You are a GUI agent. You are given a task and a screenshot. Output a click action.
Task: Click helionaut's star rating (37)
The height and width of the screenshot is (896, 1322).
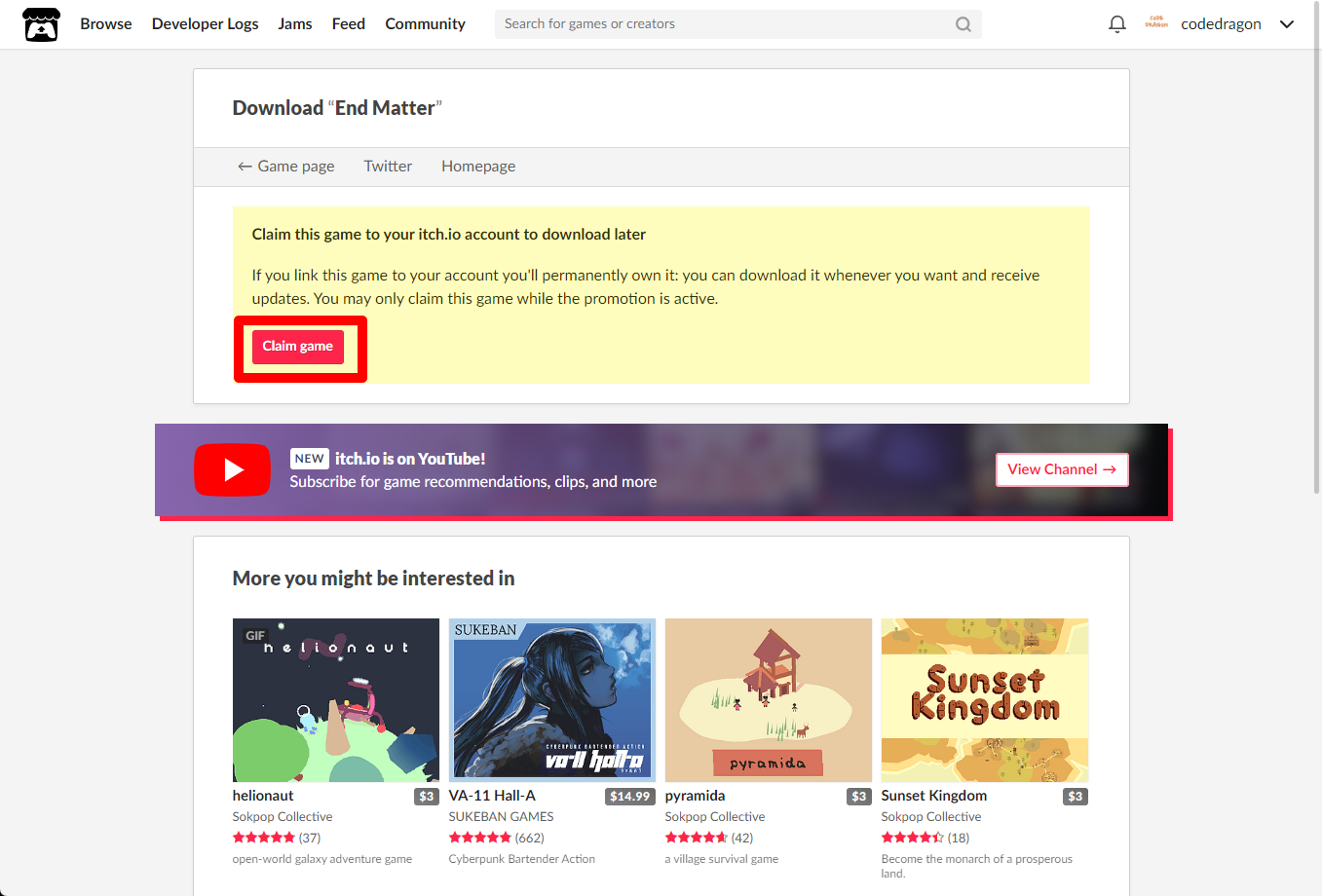(277, 838)
